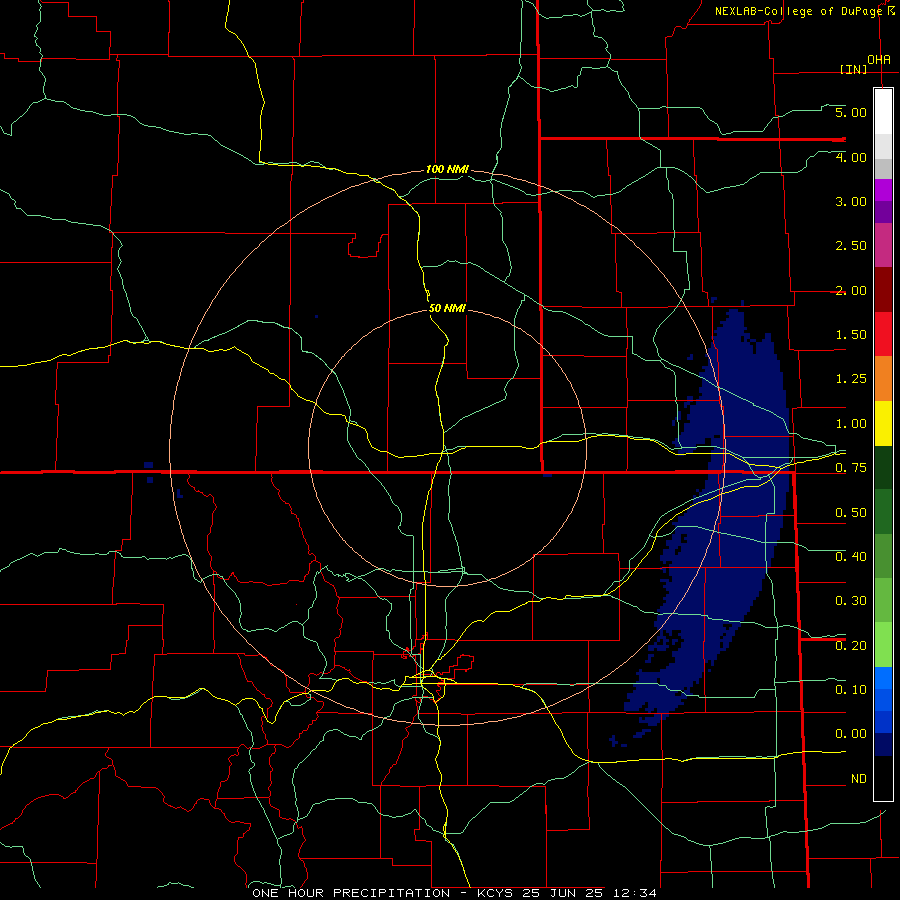
Task: Click the '0.30' legend value
Action: pos(851,601)
